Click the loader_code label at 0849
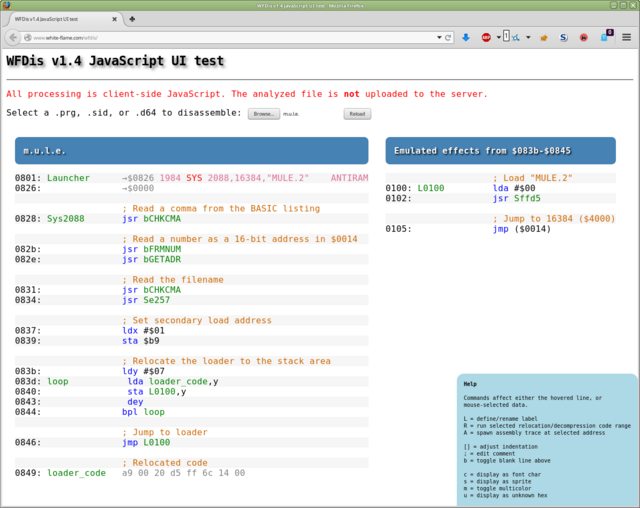640x508 pixels. pos(76,473)
